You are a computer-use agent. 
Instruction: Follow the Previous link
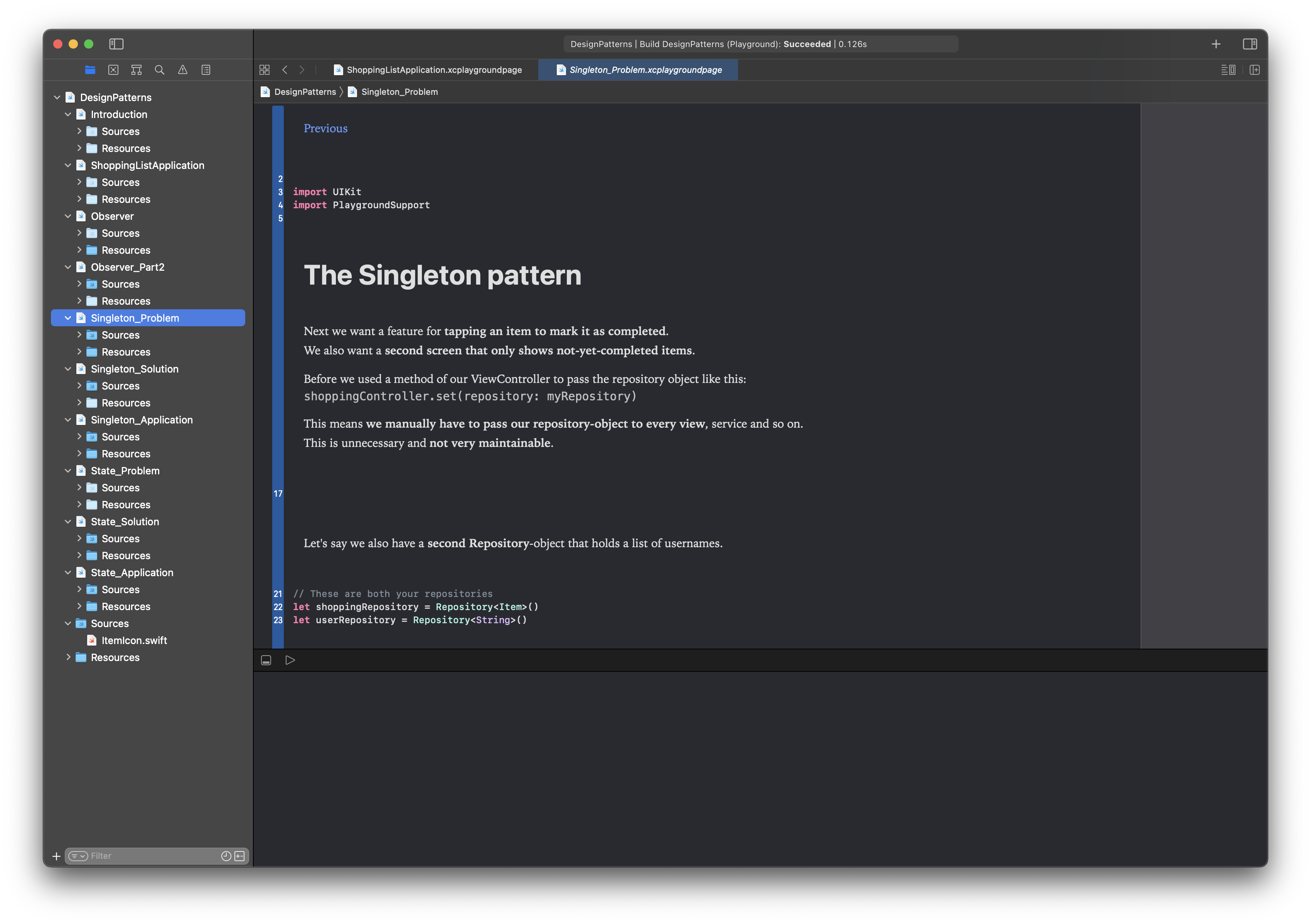325,128
